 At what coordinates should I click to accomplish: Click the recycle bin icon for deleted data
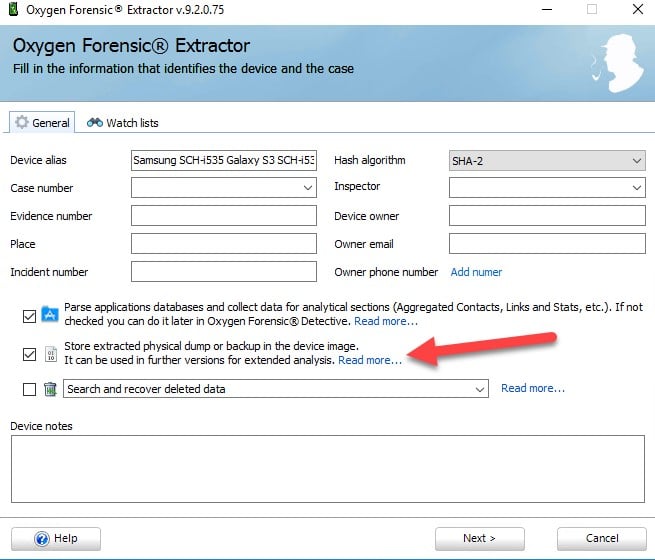coord(50,389)
